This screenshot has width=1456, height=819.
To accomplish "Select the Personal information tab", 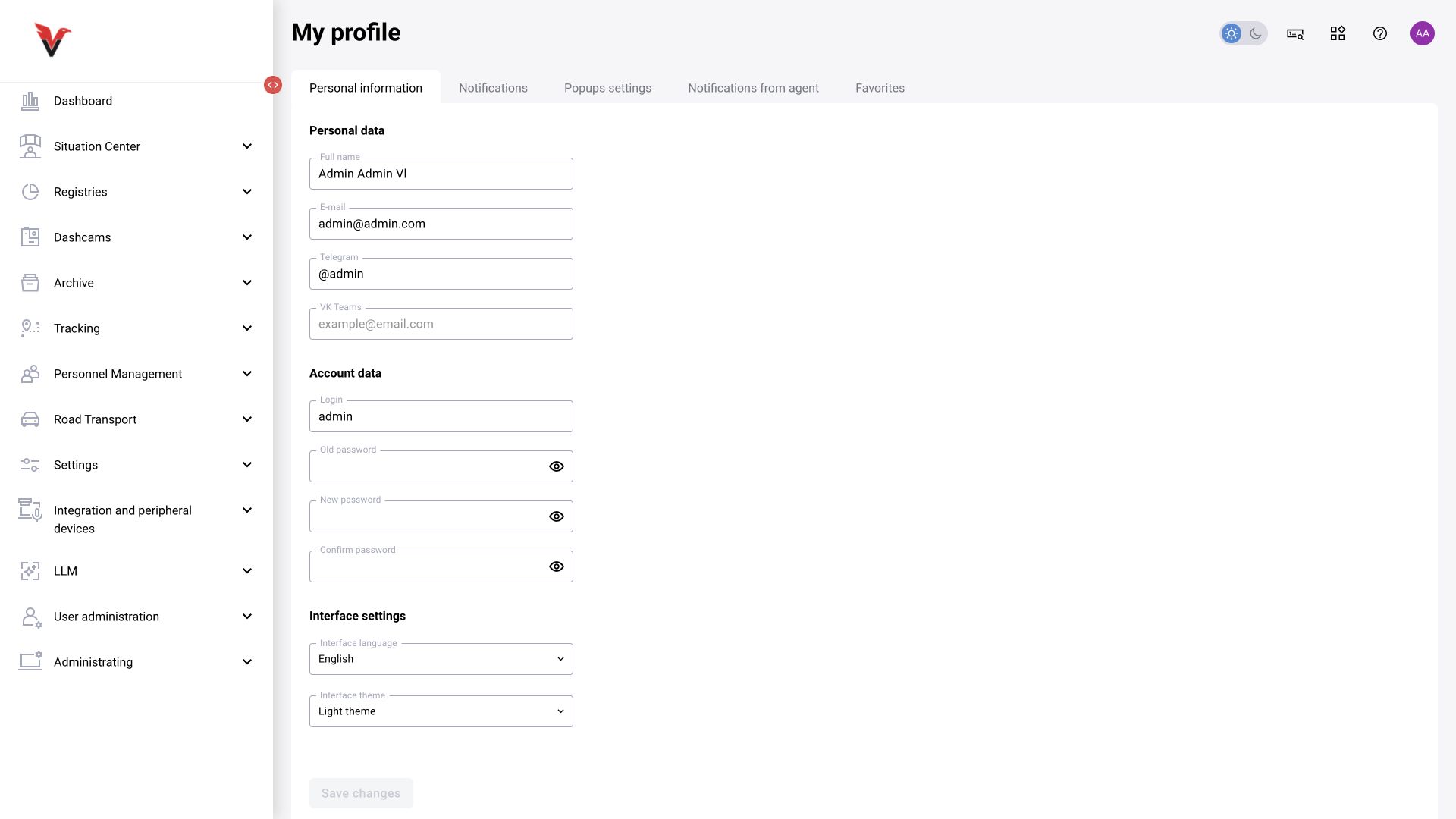I will 366,88.
